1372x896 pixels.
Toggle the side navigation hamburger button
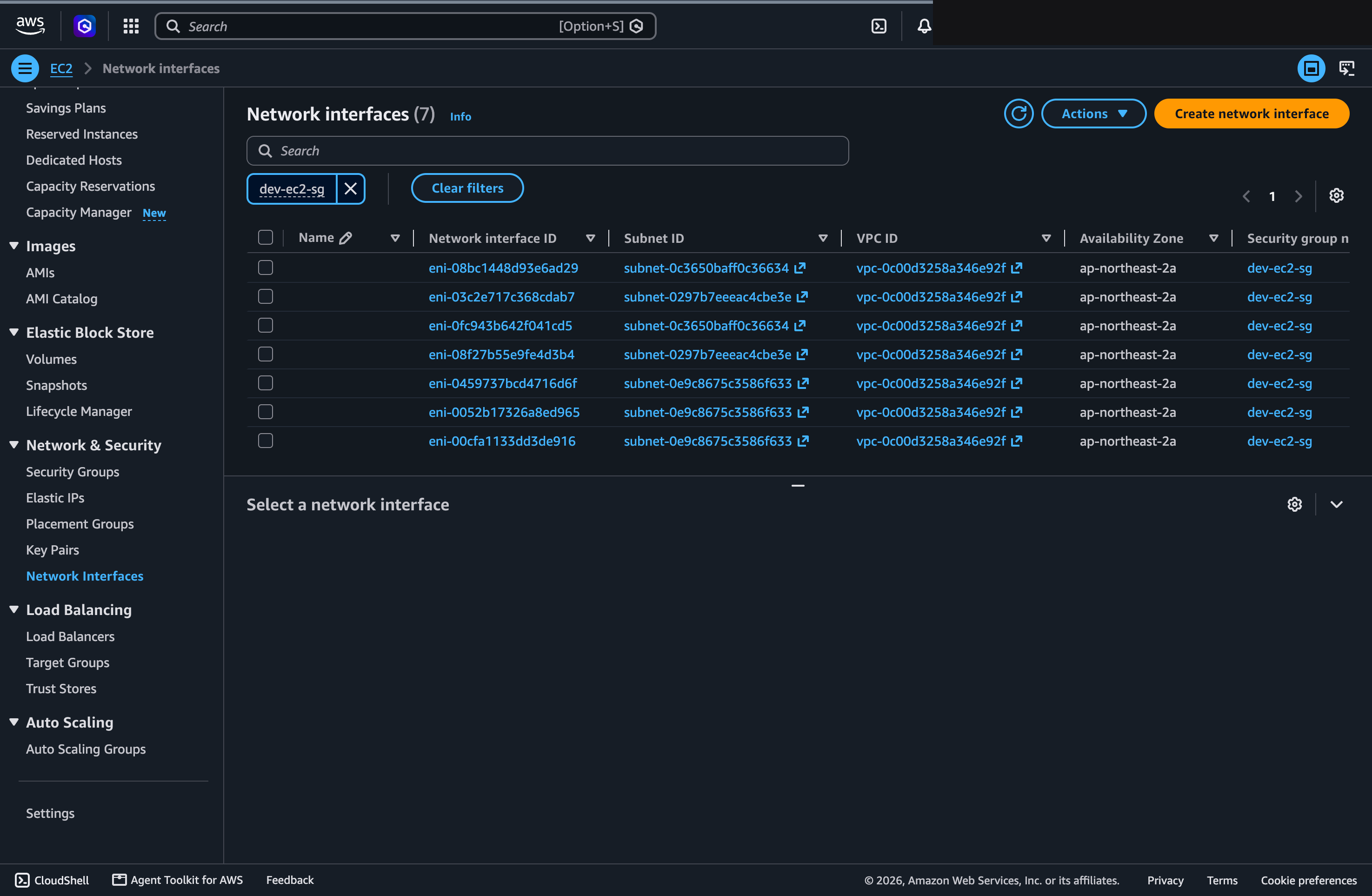click(x=25, y=68)
